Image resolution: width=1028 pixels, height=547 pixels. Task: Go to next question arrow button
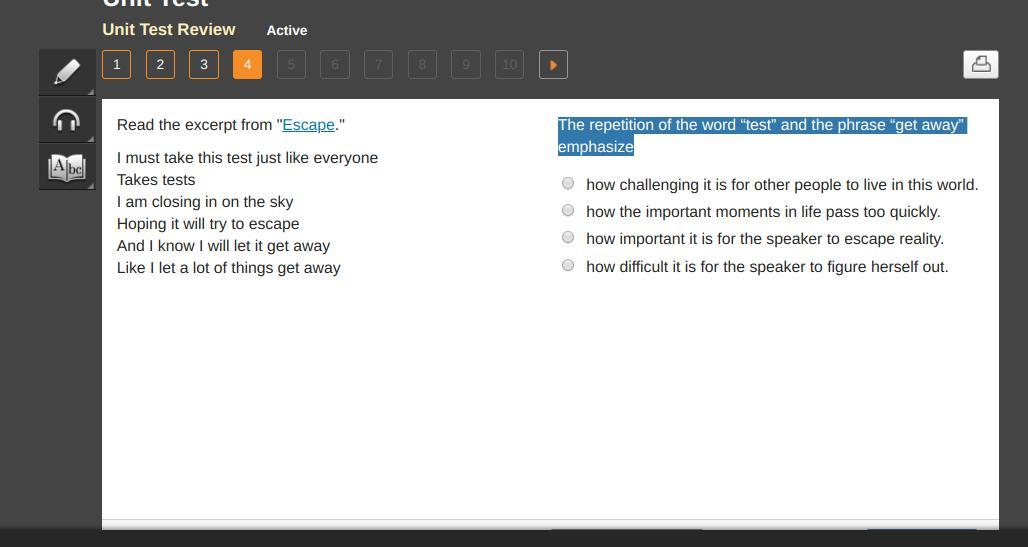click(553, 64)
